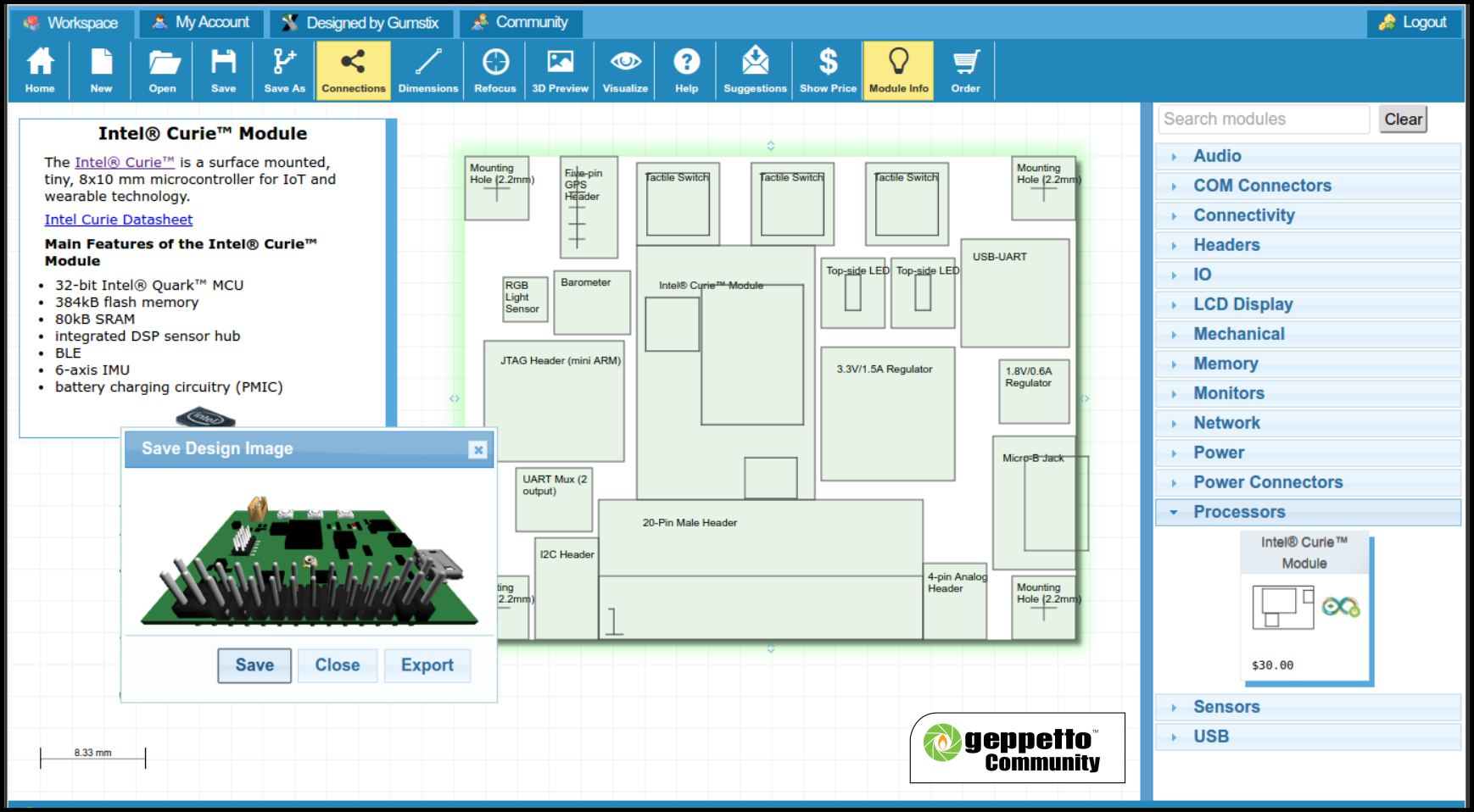
Task: Select the Five-pin GPS Header module
Action: (x=589, y=207)
